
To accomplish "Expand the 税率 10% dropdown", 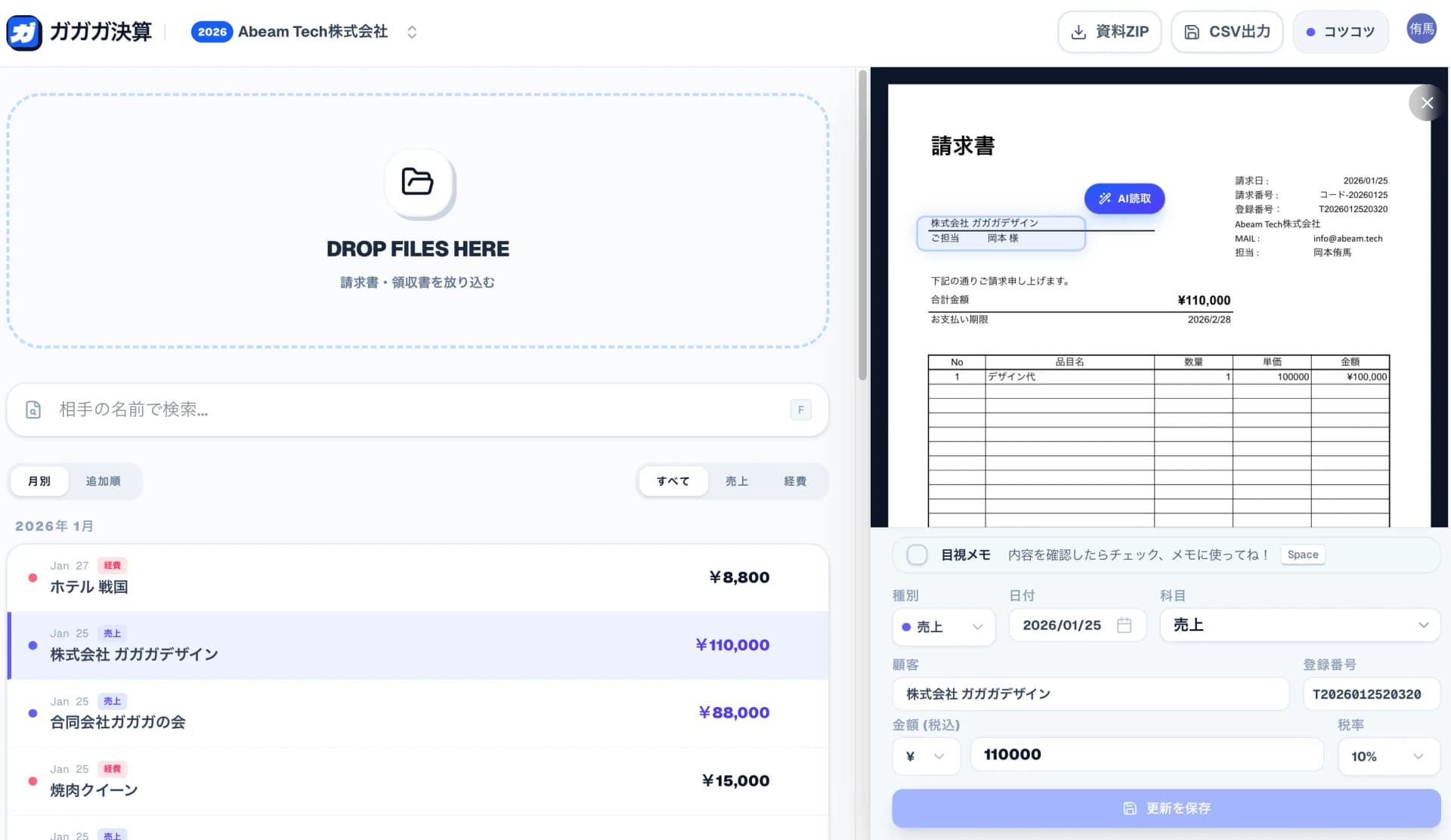I will tap(1388, 756).
